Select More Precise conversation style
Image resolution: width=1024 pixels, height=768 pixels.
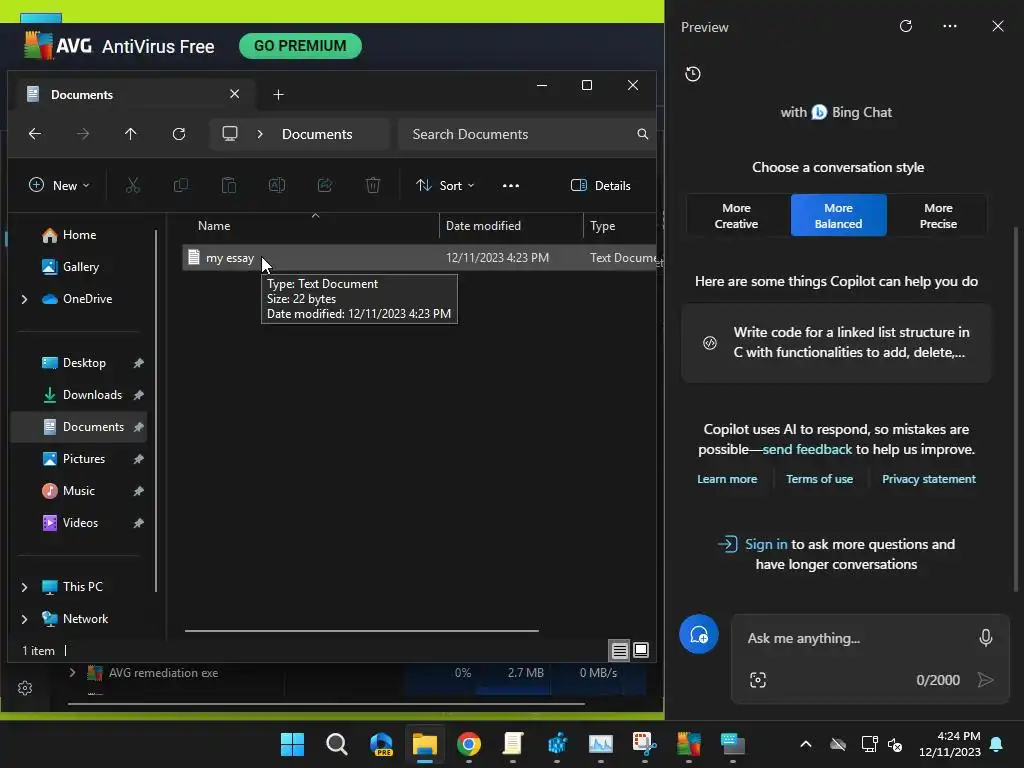938,216
